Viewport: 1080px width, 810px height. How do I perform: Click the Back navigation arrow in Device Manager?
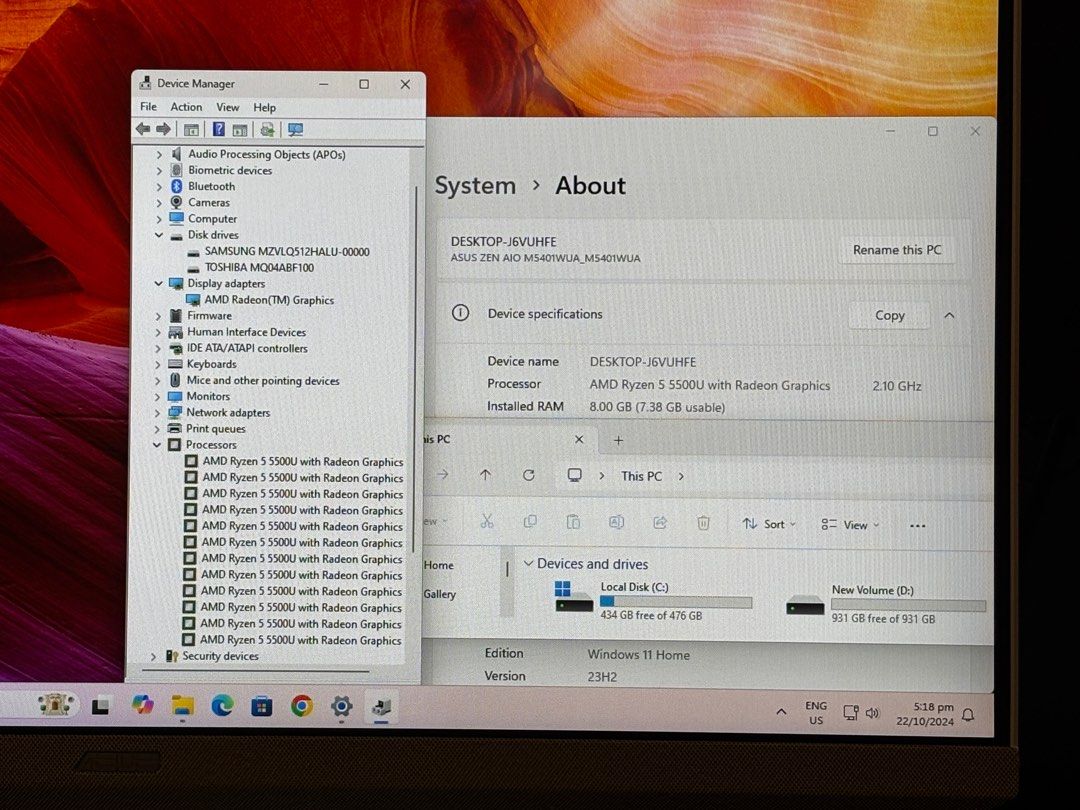(x=142, y=128)
